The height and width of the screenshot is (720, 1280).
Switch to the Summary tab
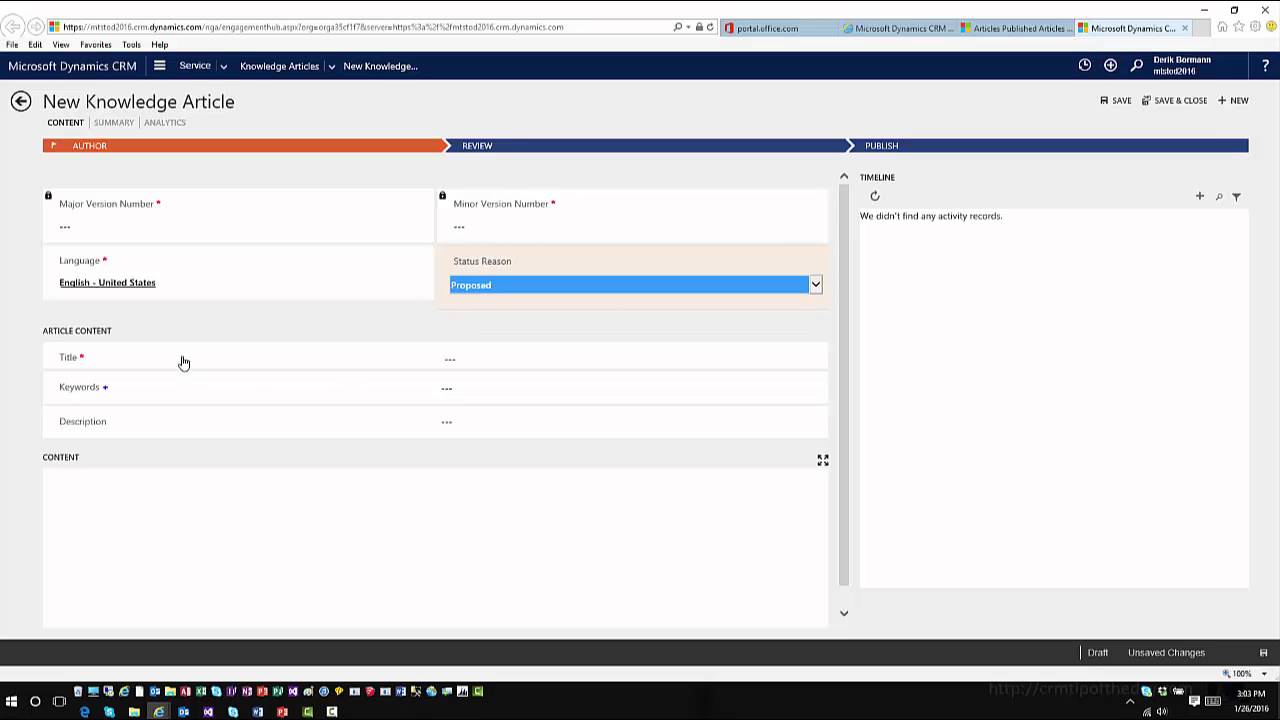(x=113, y=122)
